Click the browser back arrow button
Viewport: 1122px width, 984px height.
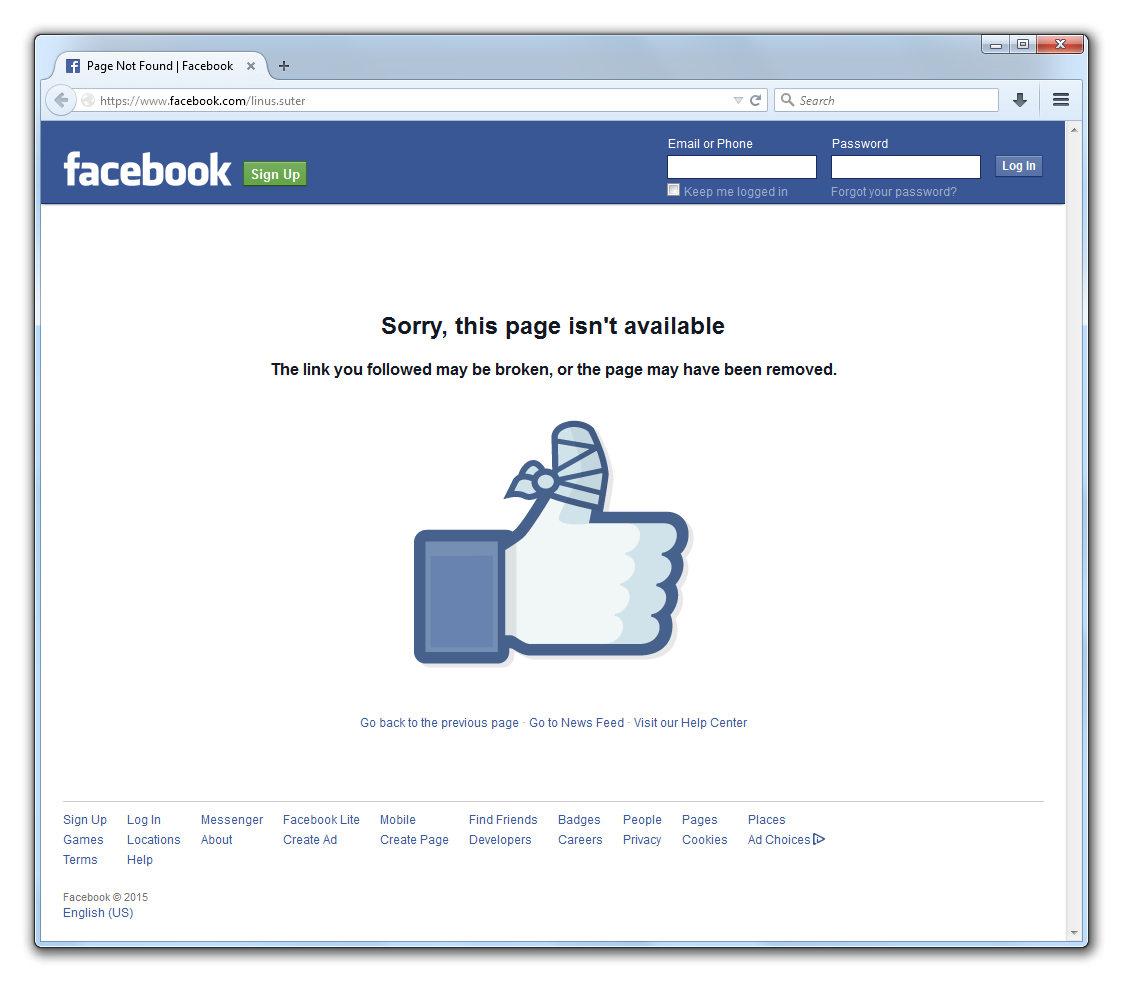[x=62, y=100]
